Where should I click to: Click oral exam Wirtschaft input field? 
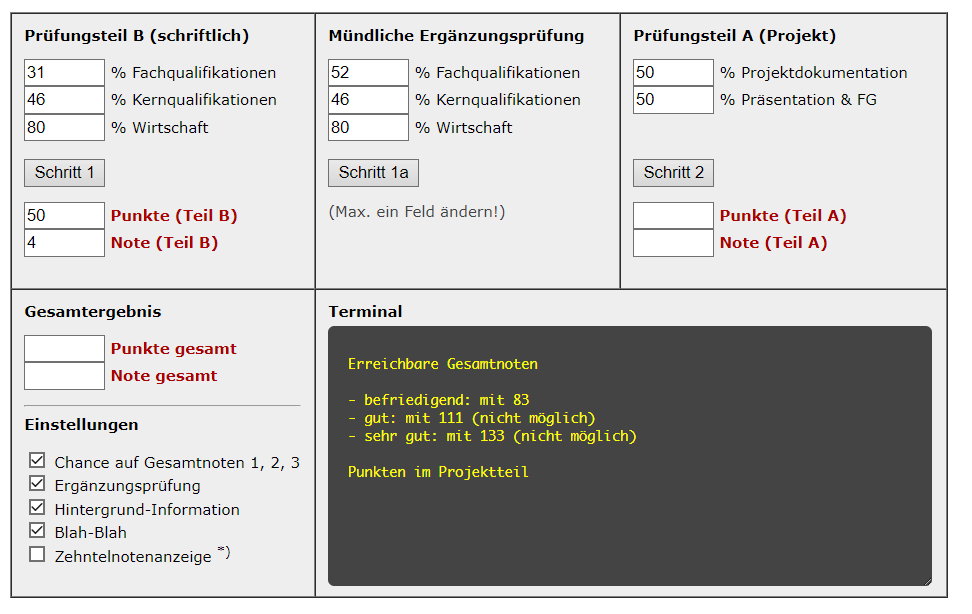pyautogui.click(x=368, y=128)
